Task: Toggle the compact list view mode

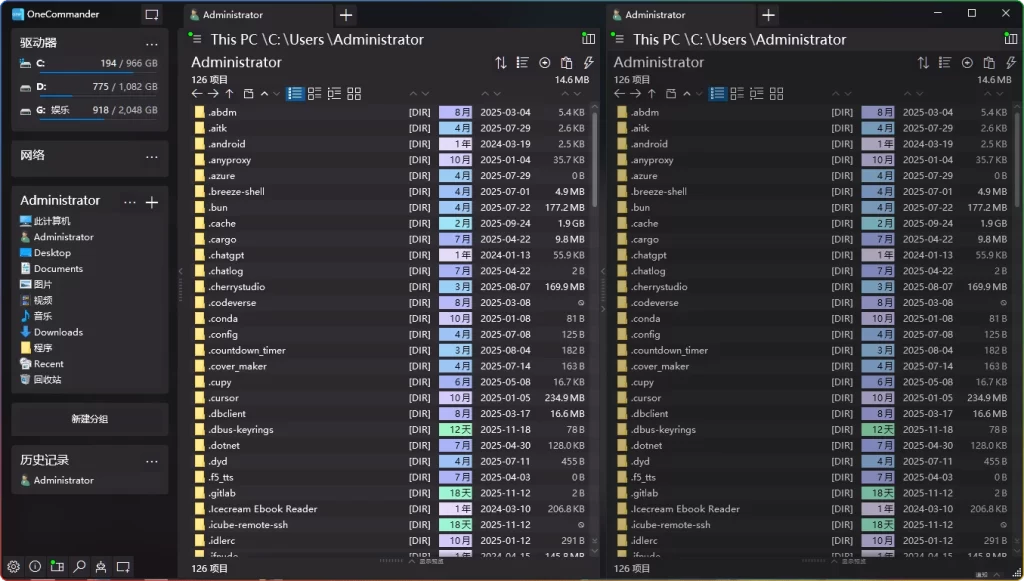Action: click(x=314, y=94)
